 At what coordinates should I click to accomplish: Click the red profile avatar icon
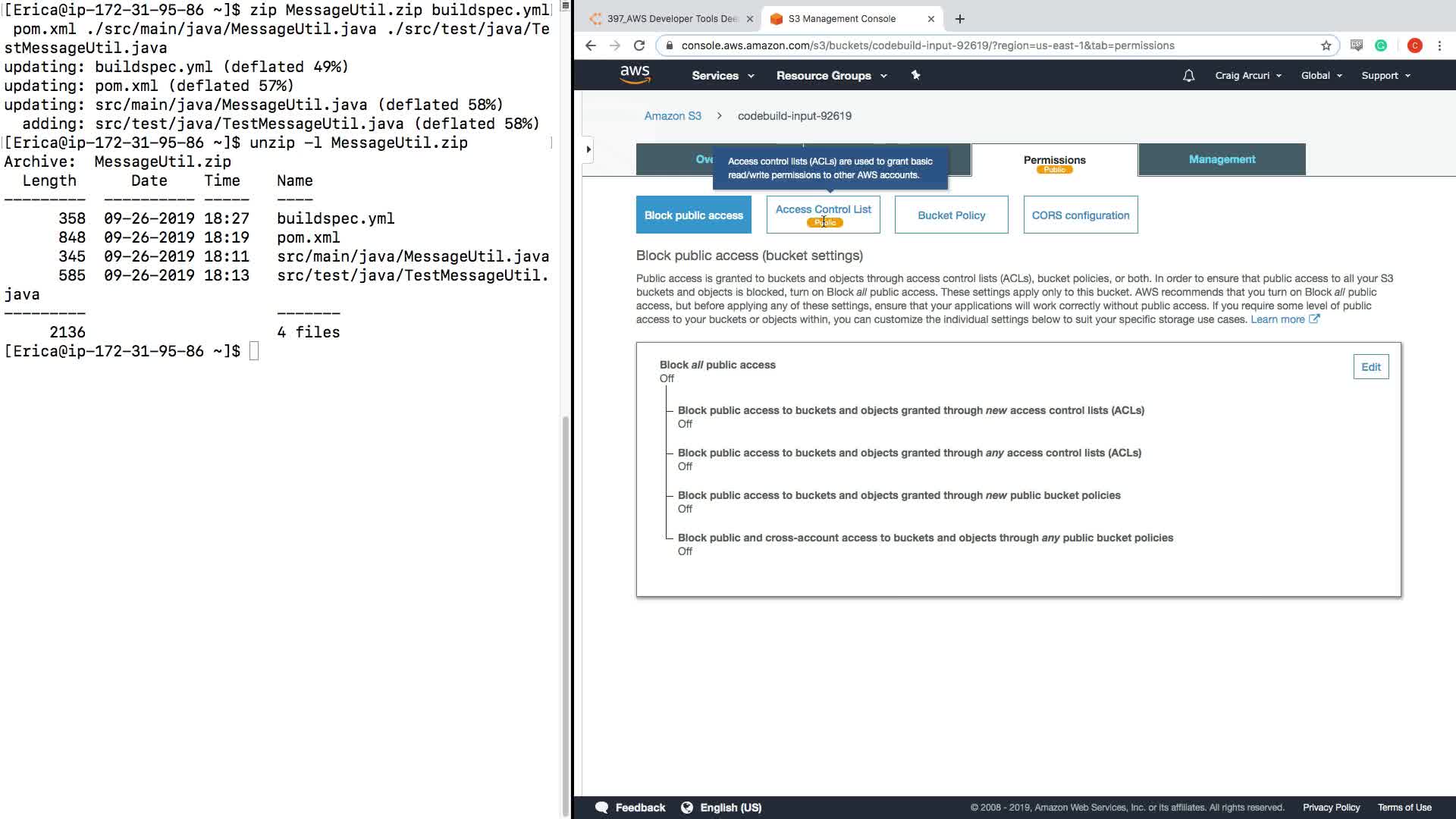pyautogui.click(x=1414, y=45)
